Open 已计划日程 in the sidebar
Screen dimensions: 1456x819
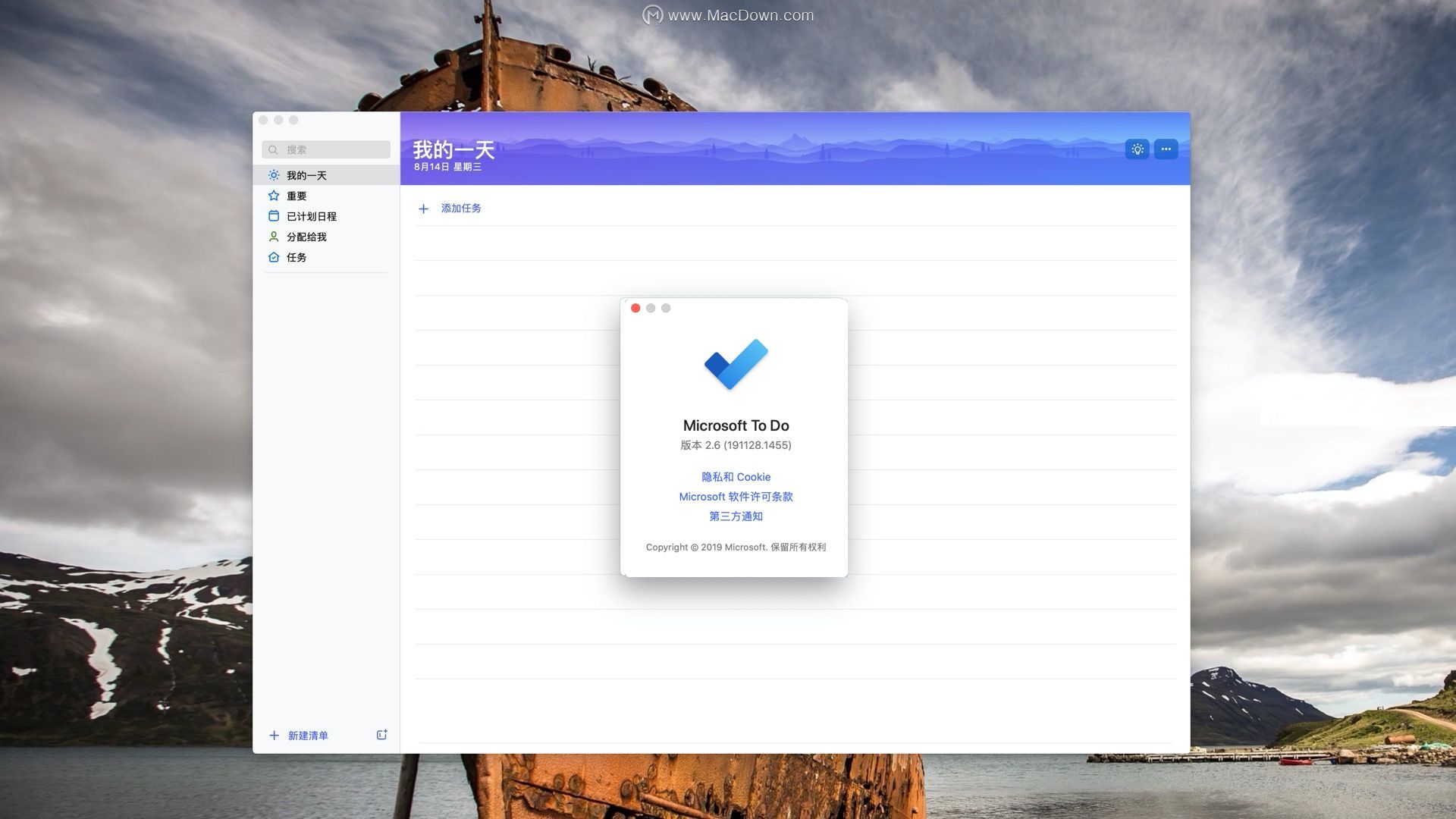tap(326, 216)
